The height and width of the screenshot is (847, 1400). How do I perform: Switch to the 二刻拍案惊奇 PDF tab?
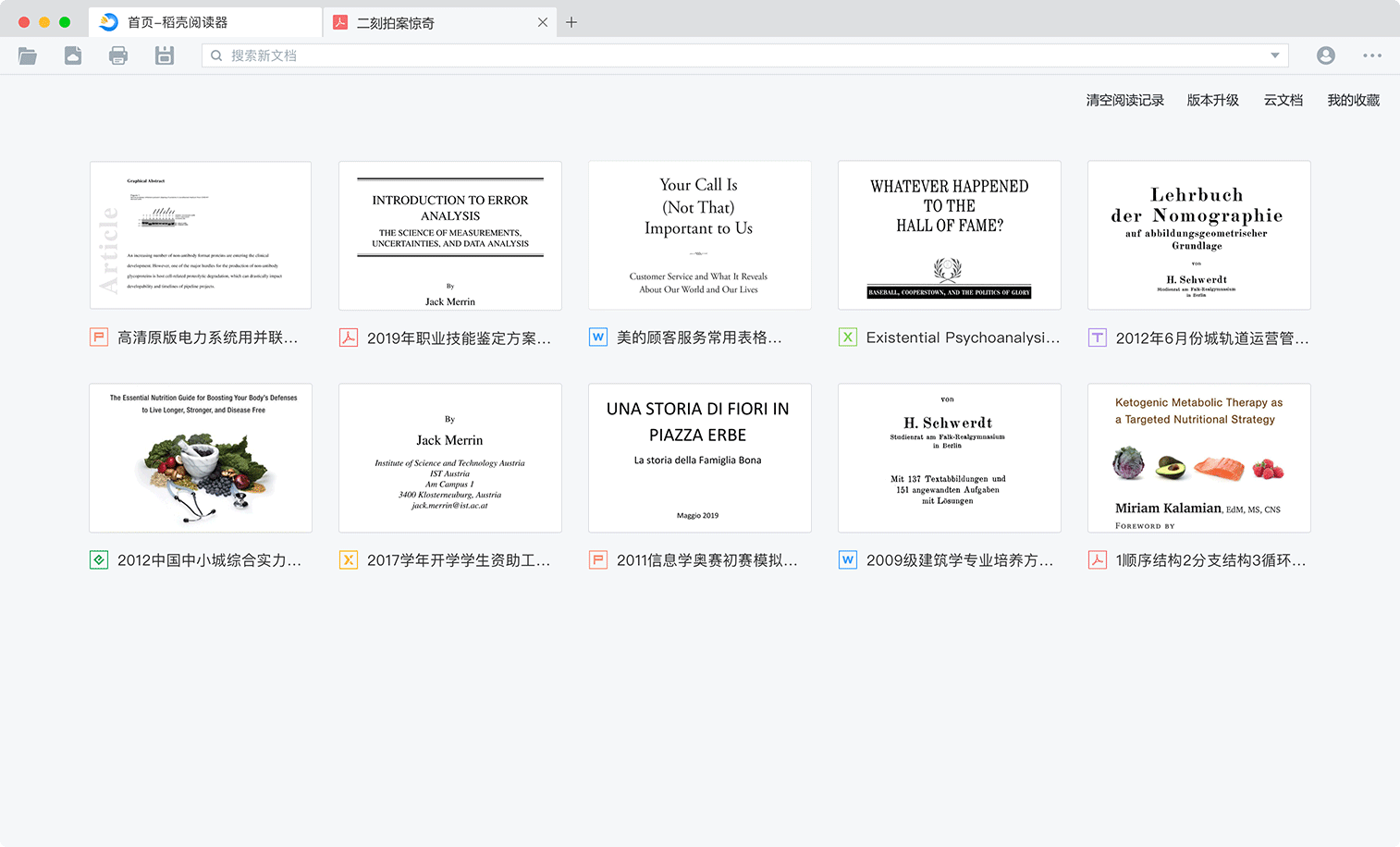click(x=421, y=21)
